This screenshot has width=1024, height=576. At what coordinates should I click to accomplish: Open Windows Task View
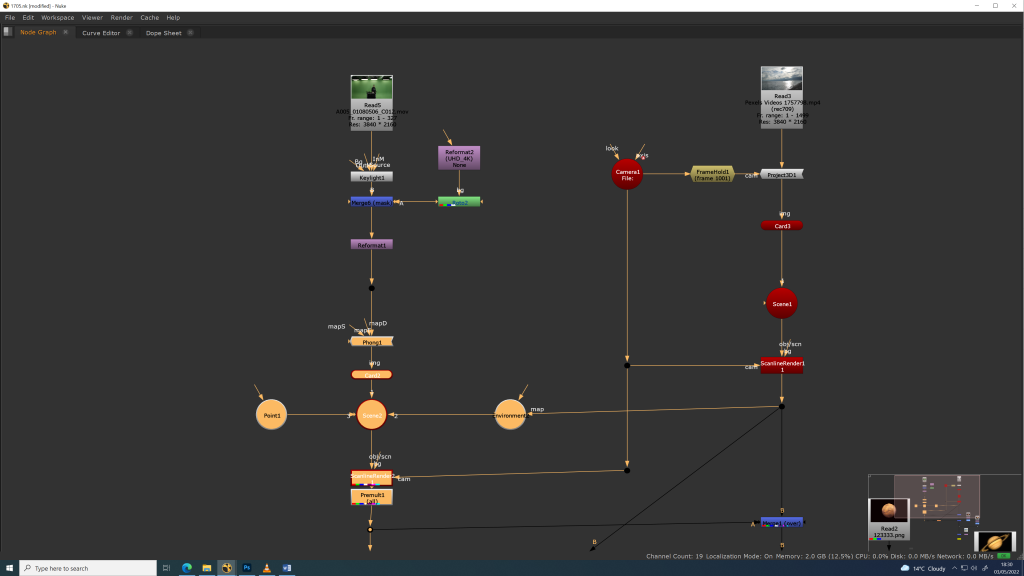[167, 568]
